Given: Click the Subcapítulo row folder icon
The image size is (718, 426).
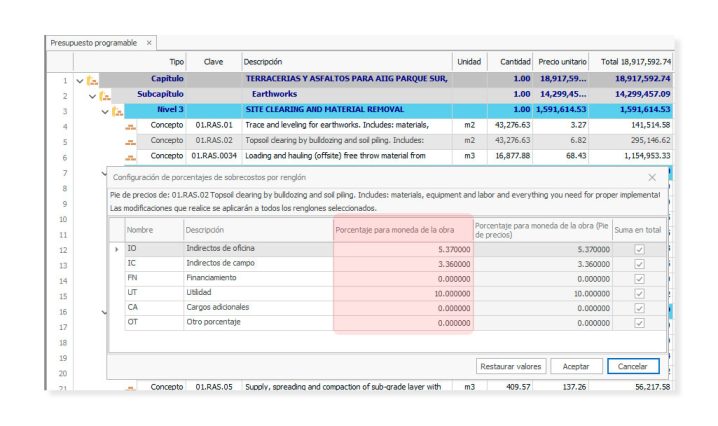Looking at the screenshot, I should coord(105,96).
